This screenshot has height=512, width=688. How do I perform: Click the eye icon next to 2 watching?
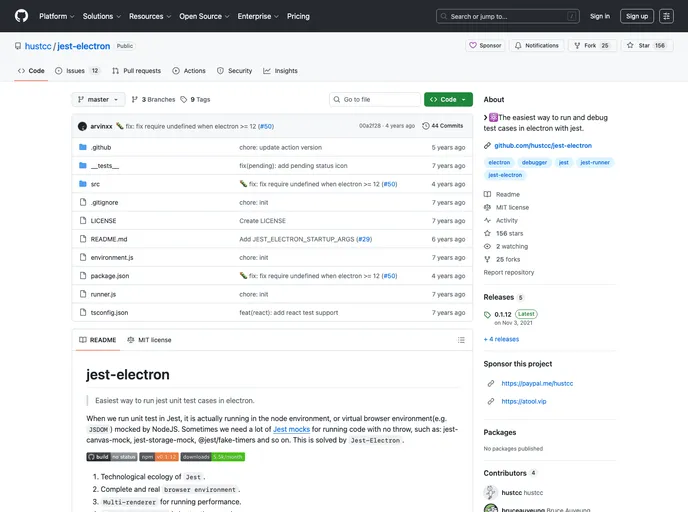(487, 247)
